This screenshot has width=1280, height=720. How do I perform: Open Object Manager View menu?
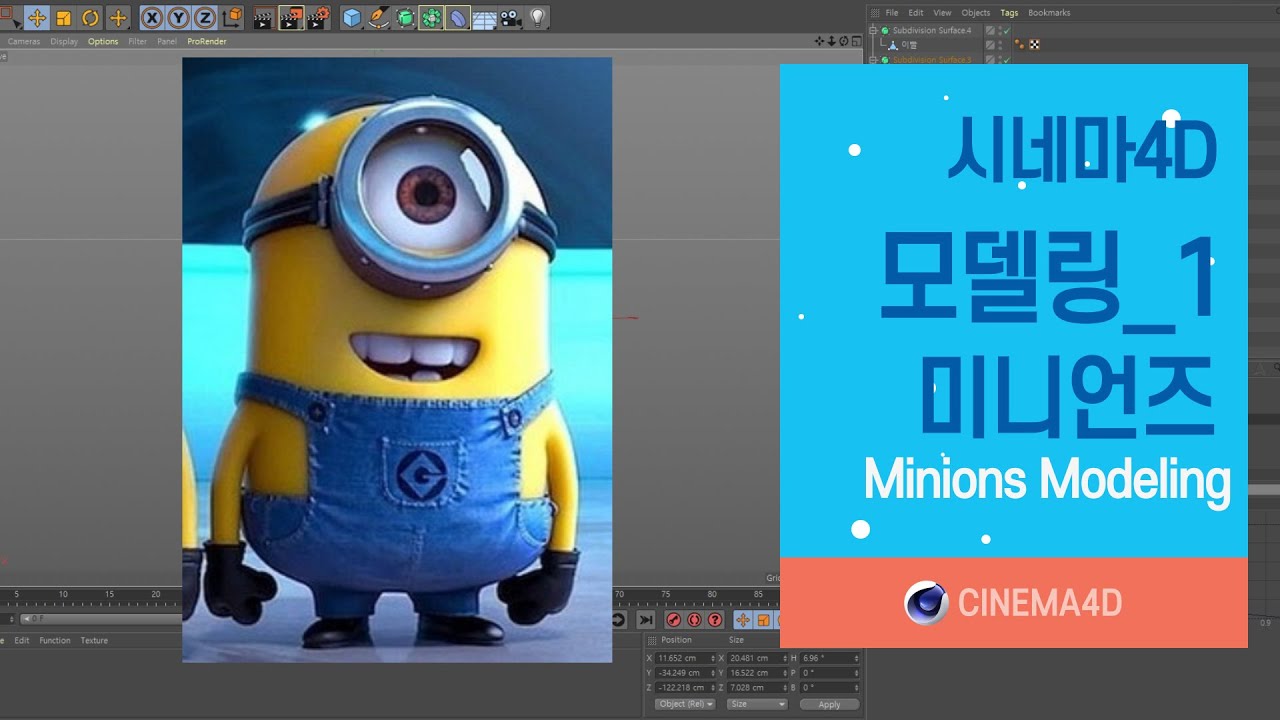point(942,13)
